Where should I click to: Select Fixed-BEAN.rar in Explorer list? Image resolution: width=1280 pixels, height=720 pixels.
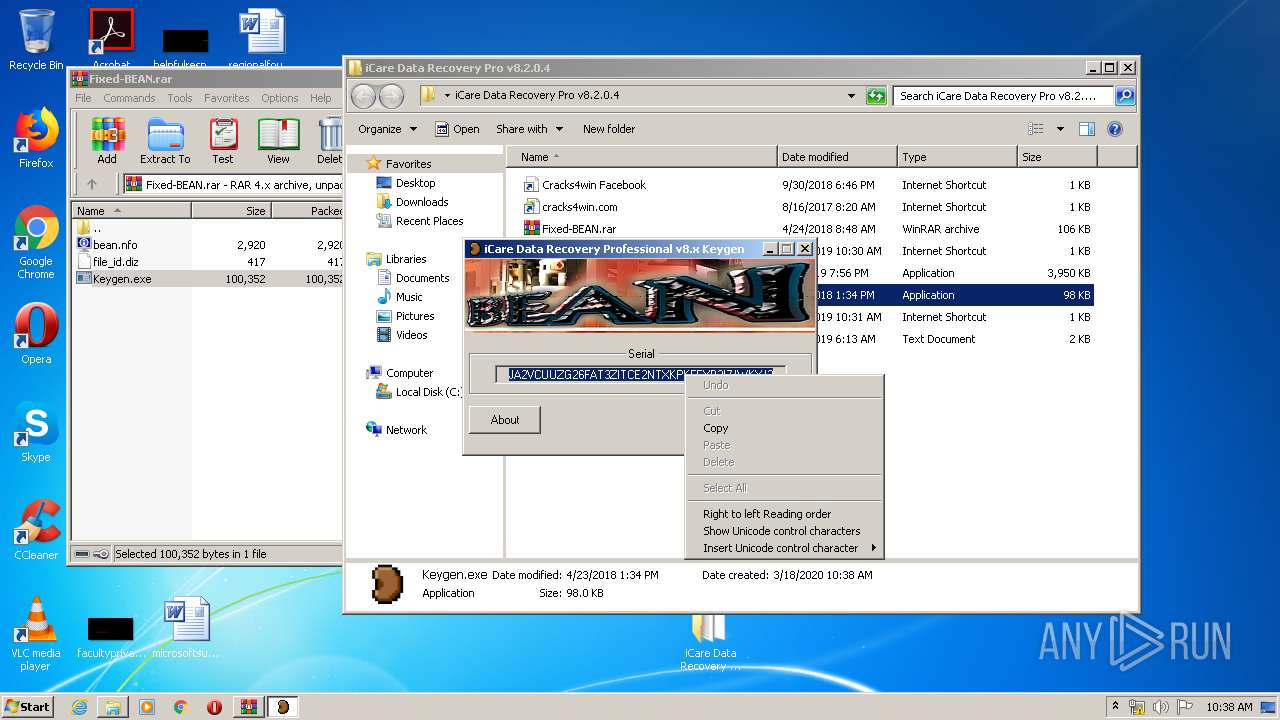pos(579,229)
